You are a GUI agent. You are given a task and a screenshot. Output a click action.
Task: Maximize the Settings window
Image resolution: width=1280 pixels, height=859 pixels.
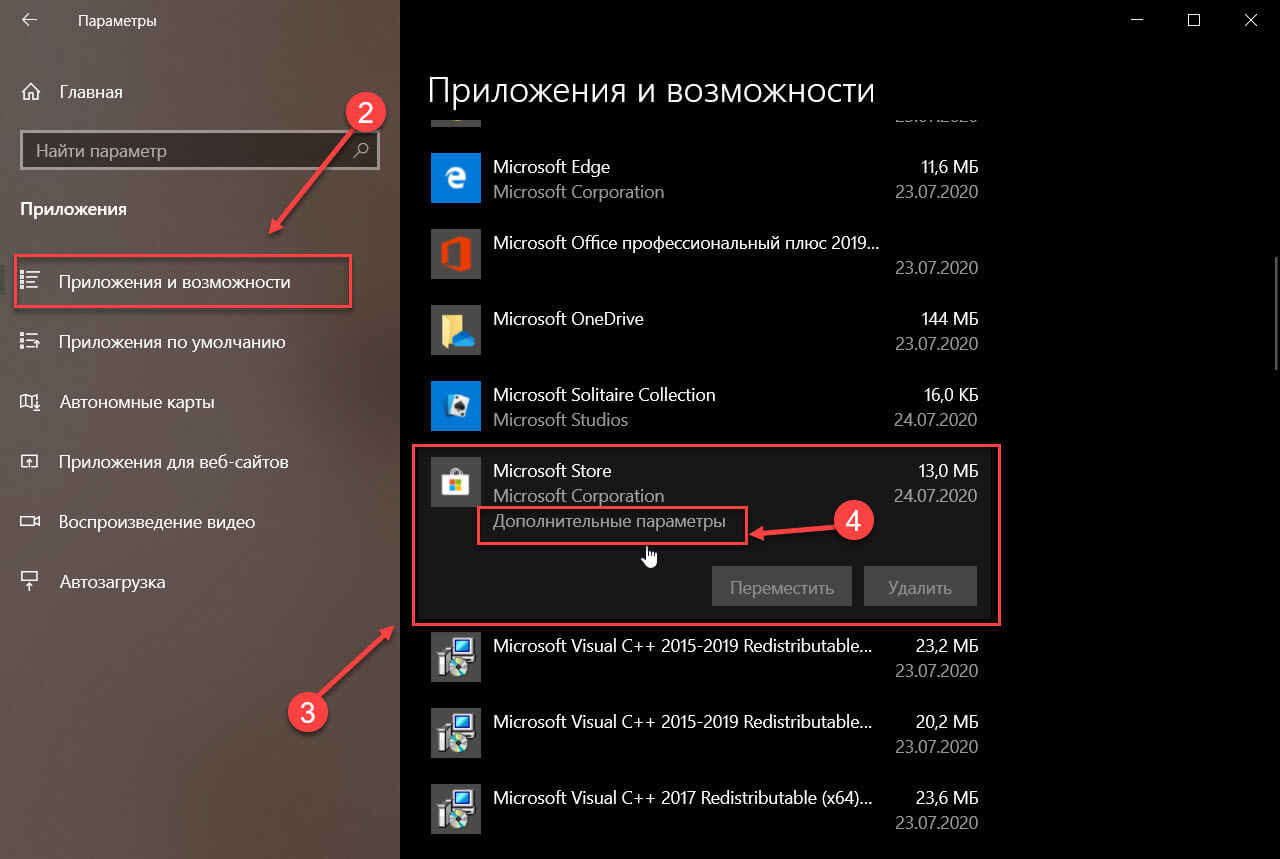click(1193, 20)
